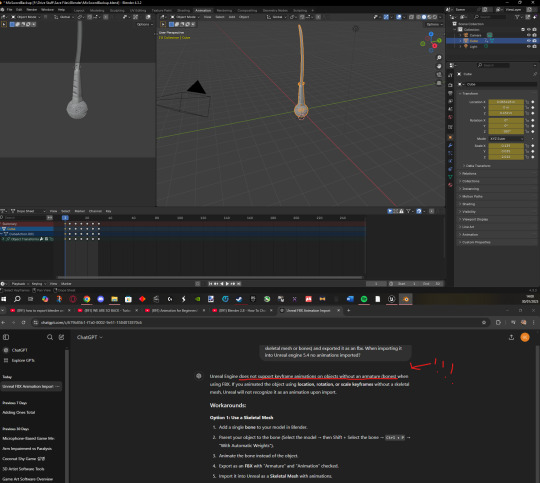Toggle the ChatGPT sidebar panel icon
Screen dimensions: 540x483
point(6,337)
